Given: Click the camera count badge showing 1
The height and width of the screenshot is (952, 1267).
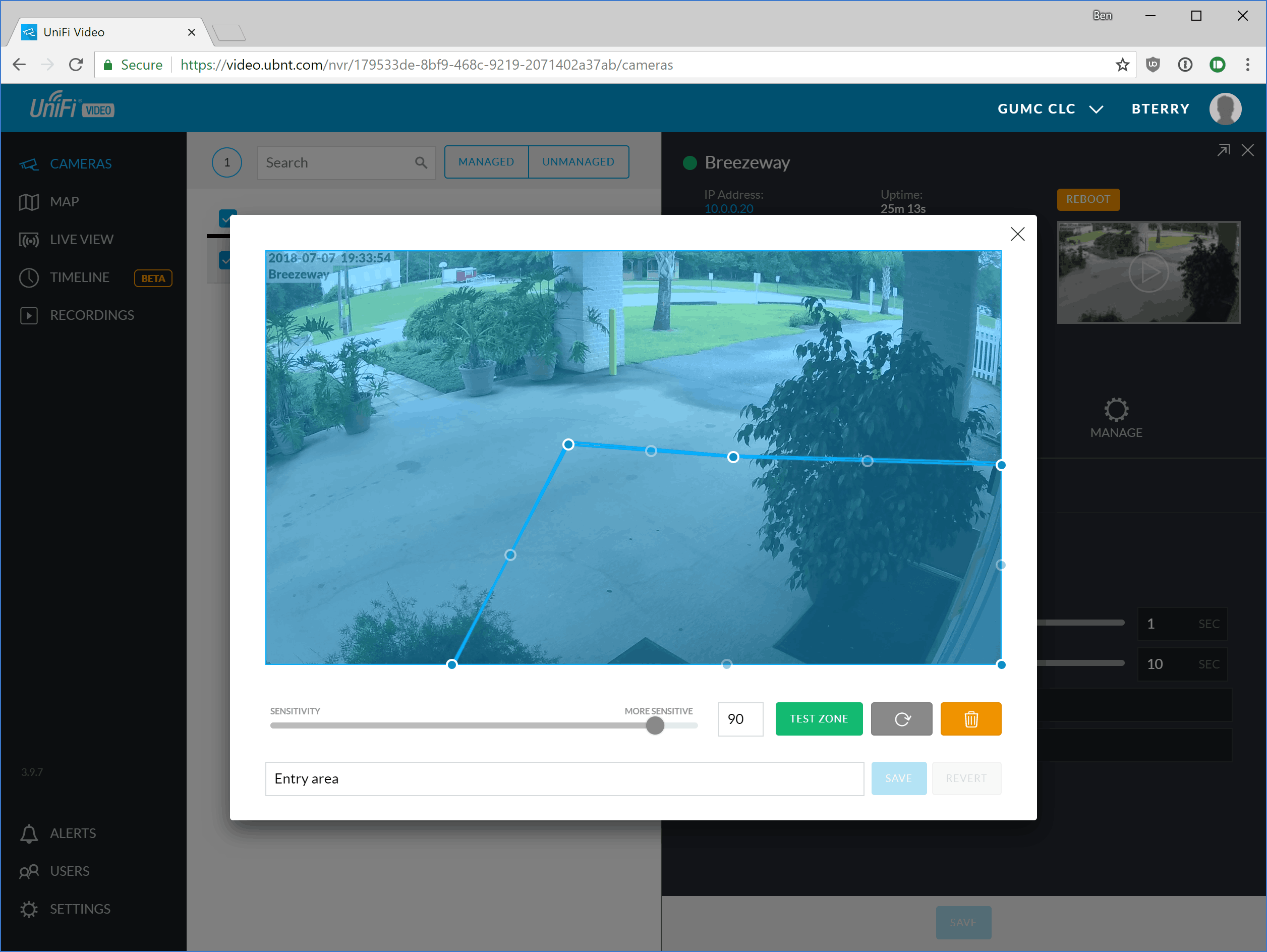Looking at the screenshot, I should (x=227, y=162).
